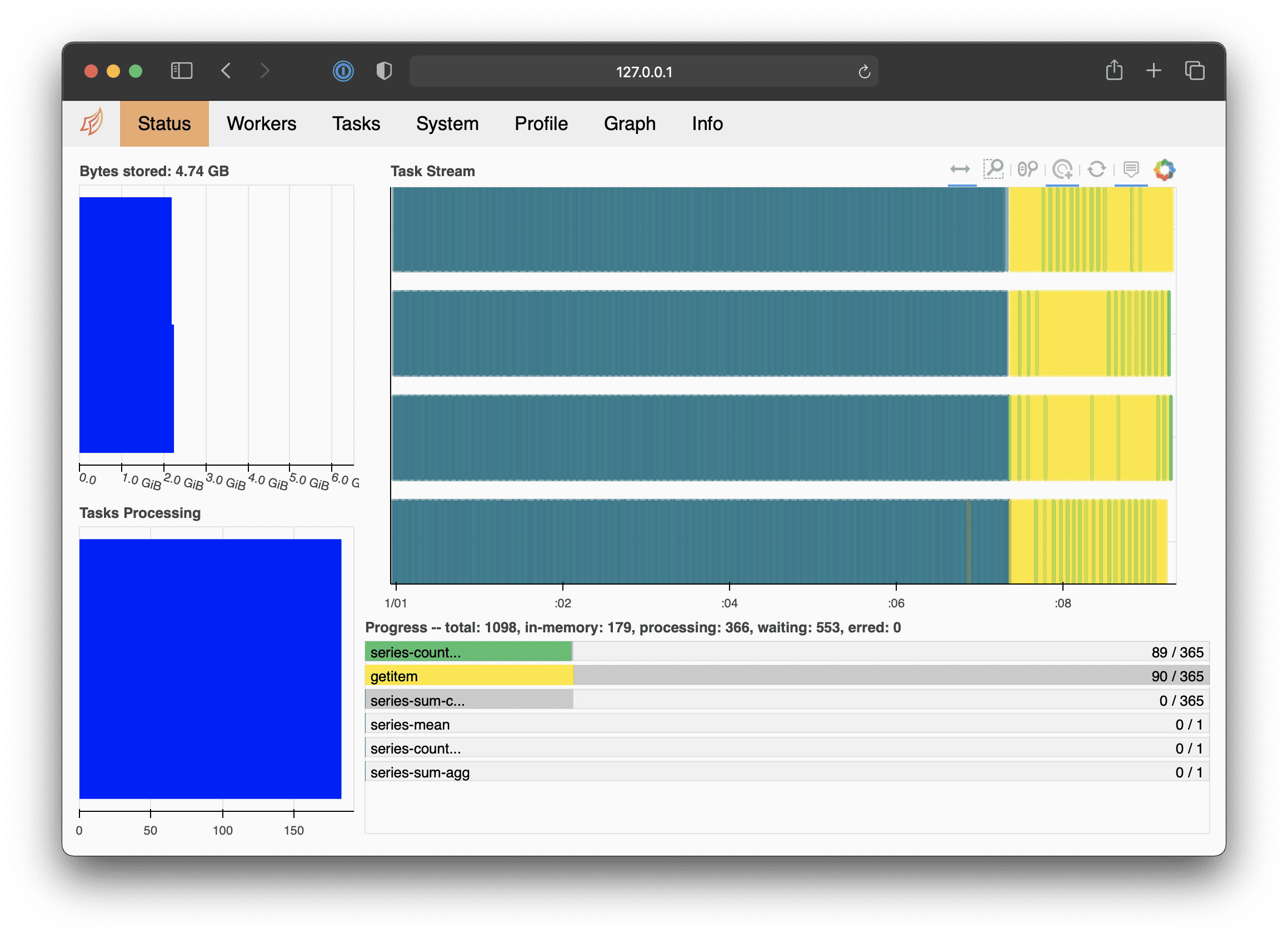
Task: Reload the 127.0.0.1 page
Action: (x=865, y=72)
